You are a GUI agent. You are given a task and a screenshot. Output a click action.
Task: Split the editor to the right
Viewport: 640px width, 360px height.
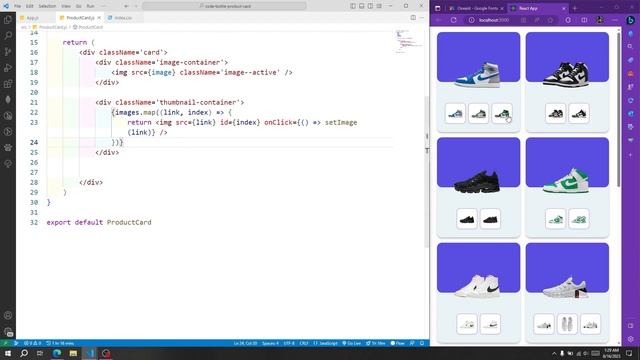(x=413, y=18)
